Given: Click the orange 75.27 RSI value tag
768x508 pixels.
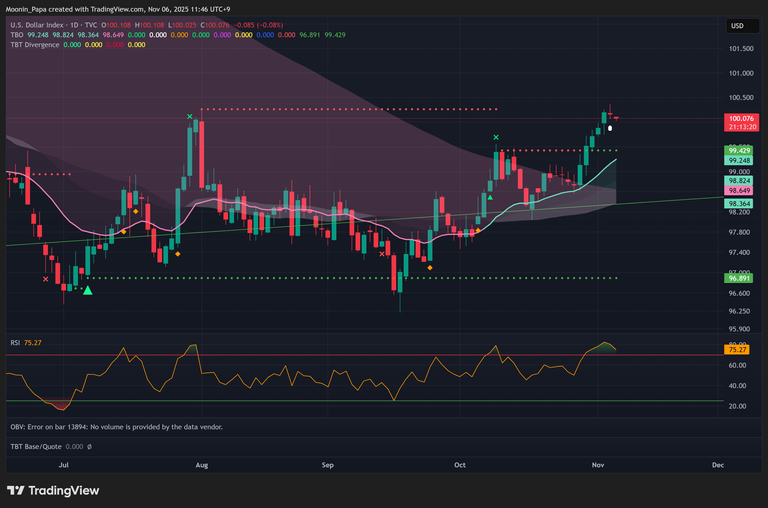Looking at the screenshot, I should [x=738, y=350].
